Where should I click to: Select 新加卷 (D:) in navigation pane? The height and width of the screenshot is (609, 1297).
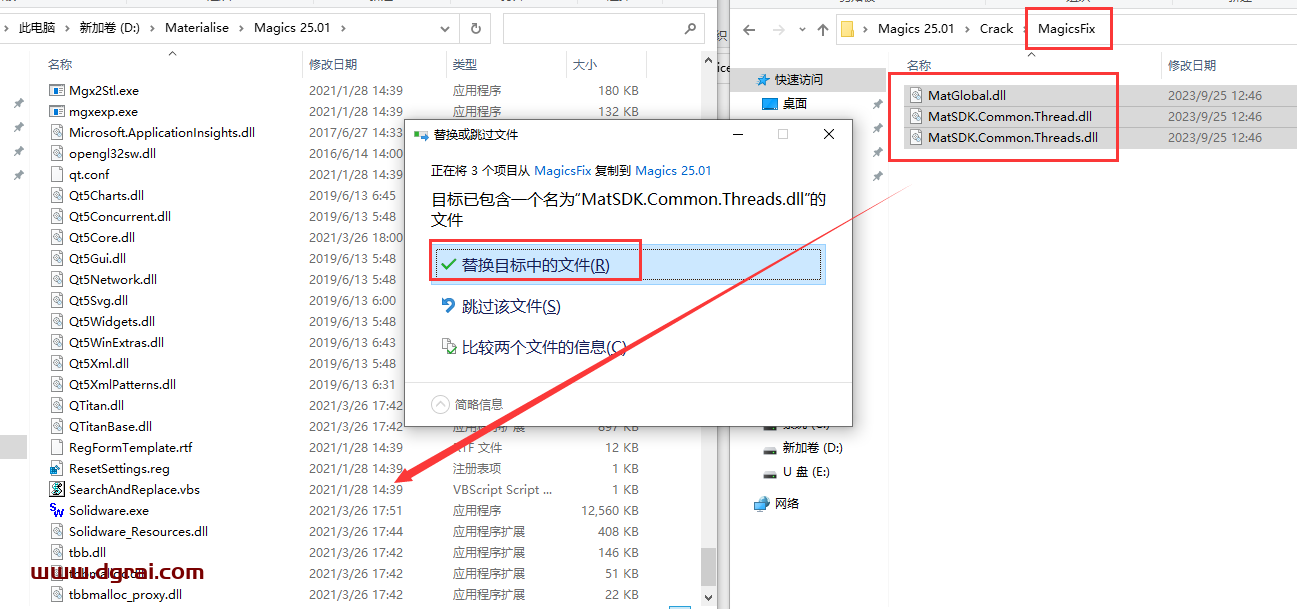813,448
